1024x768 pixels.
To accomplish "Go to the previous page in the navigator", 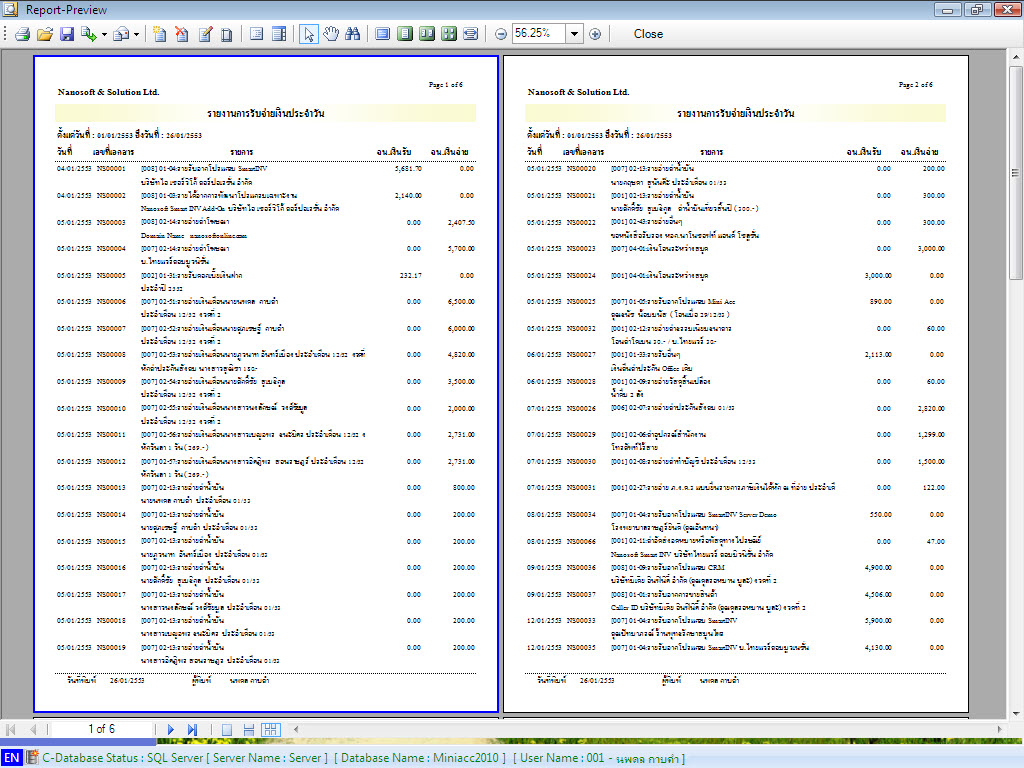I will pos(33,729).
